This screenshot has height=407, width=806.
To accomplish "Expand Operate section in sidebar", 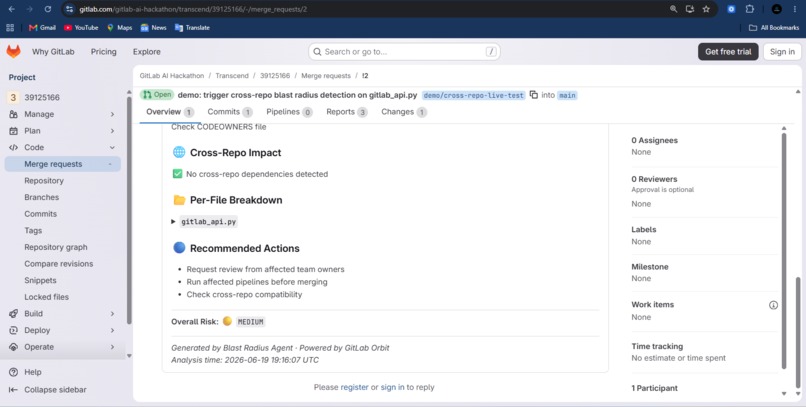I will 112,347.
